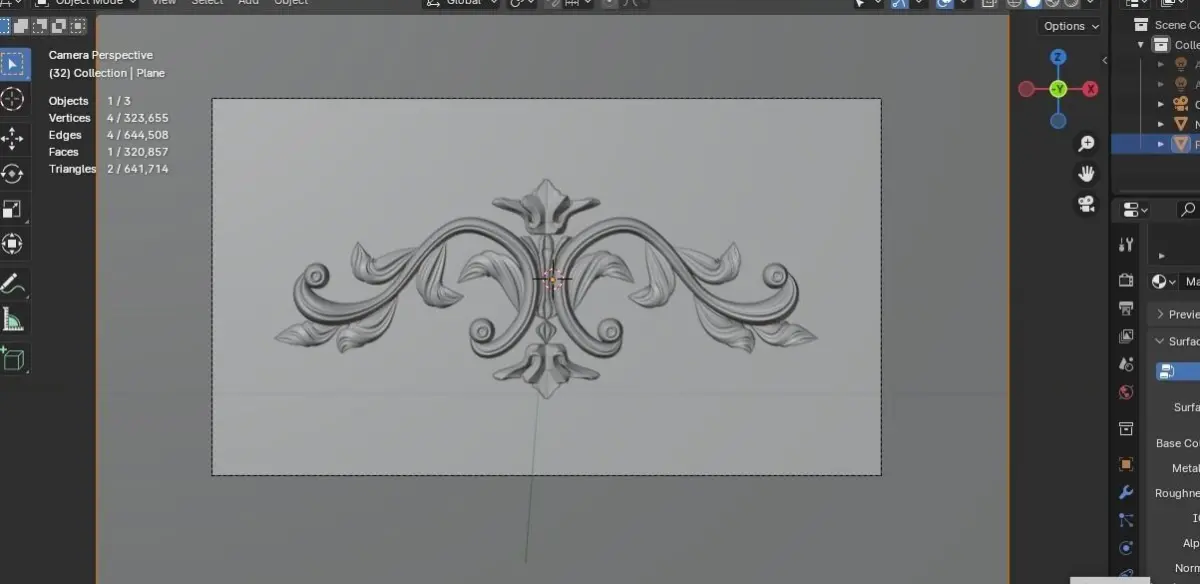Open the shading options dropdown arrow
1200x584 pixels.
click(1091, 3)
